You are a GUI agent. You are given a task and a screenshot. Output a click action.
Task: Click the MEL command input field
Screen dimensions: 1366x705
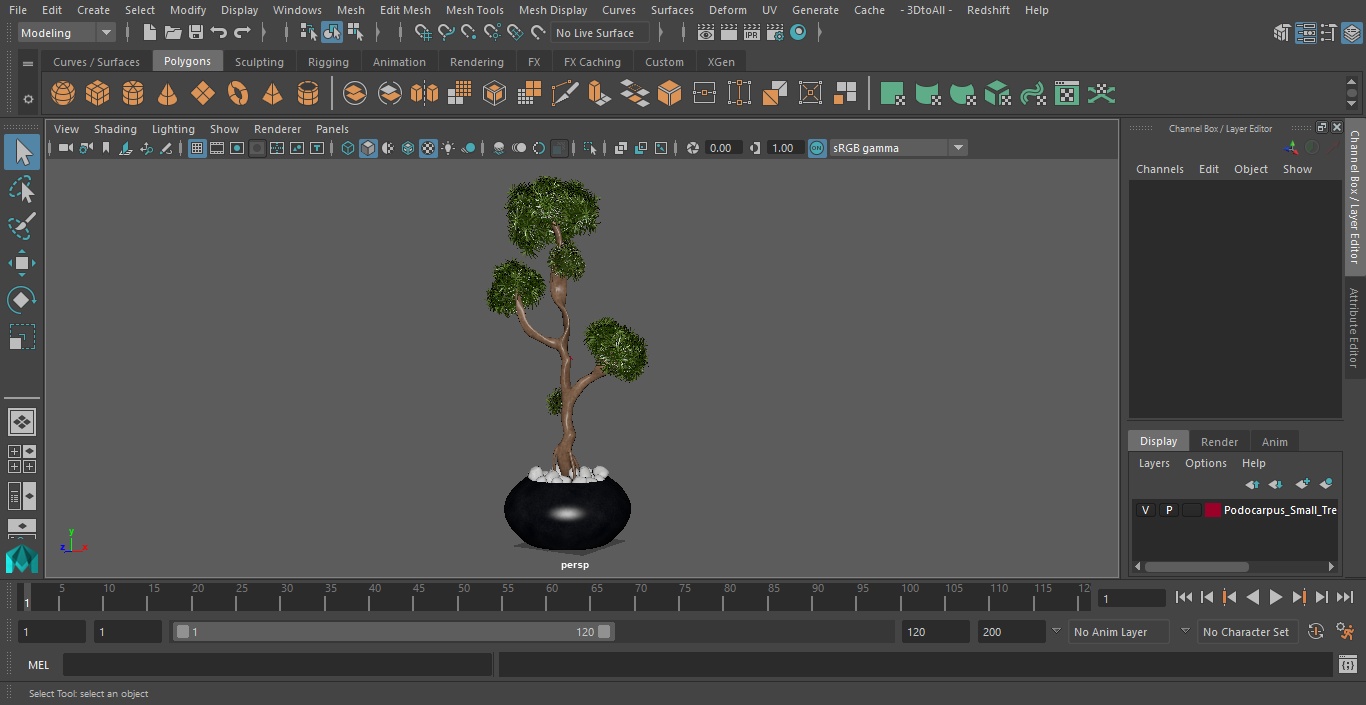277,665
